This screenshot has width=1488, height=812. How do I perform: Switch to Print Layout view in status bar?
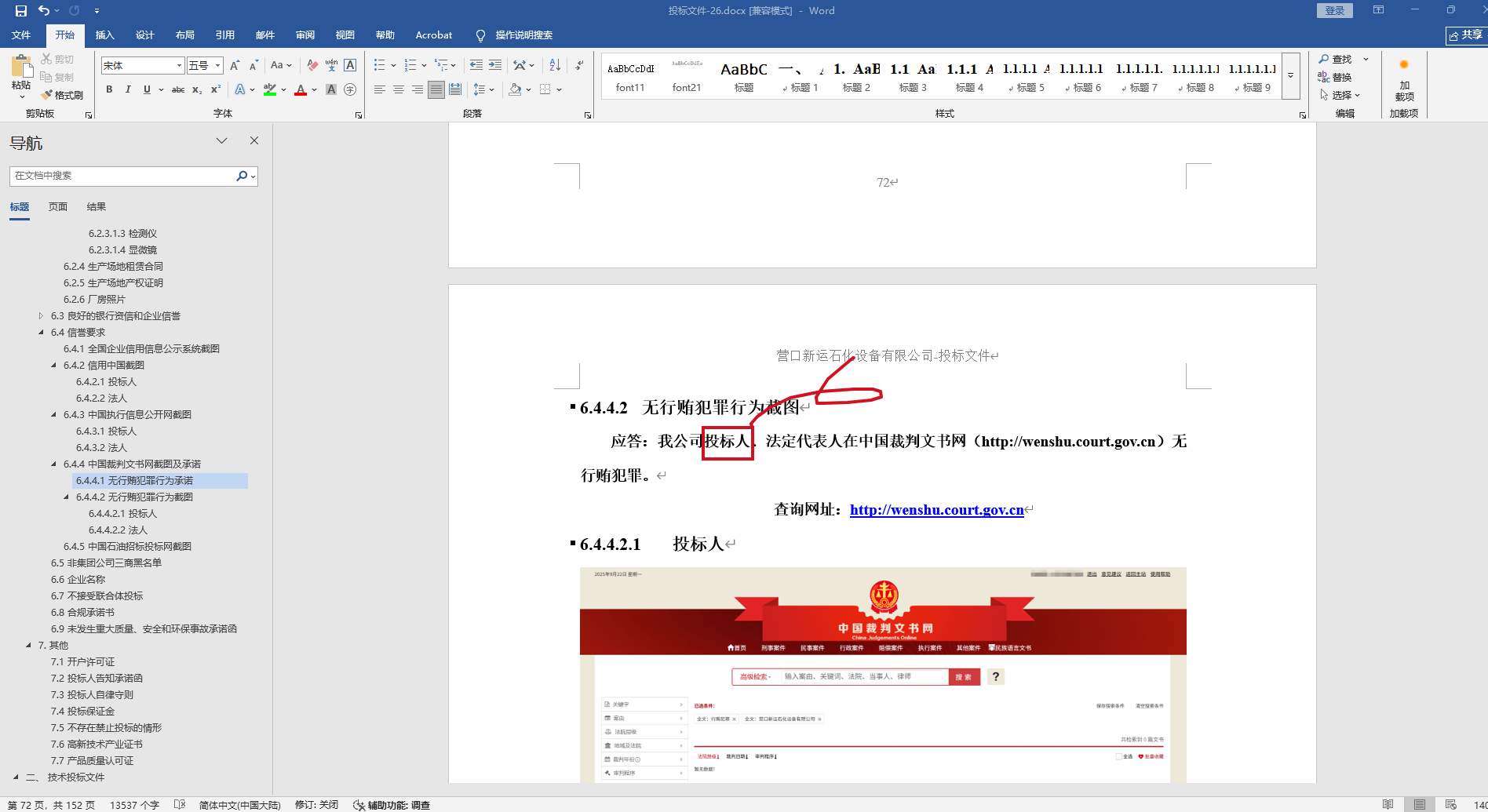pyautogui.click(x=1420, y=805)
